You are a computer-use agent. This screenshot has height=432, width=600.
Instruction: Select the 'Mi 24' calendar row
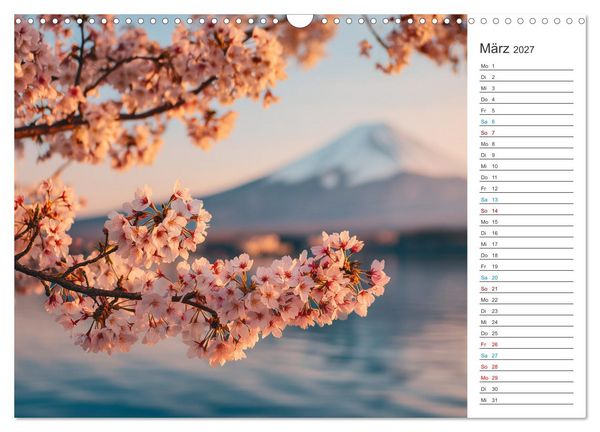pos(527,322)
